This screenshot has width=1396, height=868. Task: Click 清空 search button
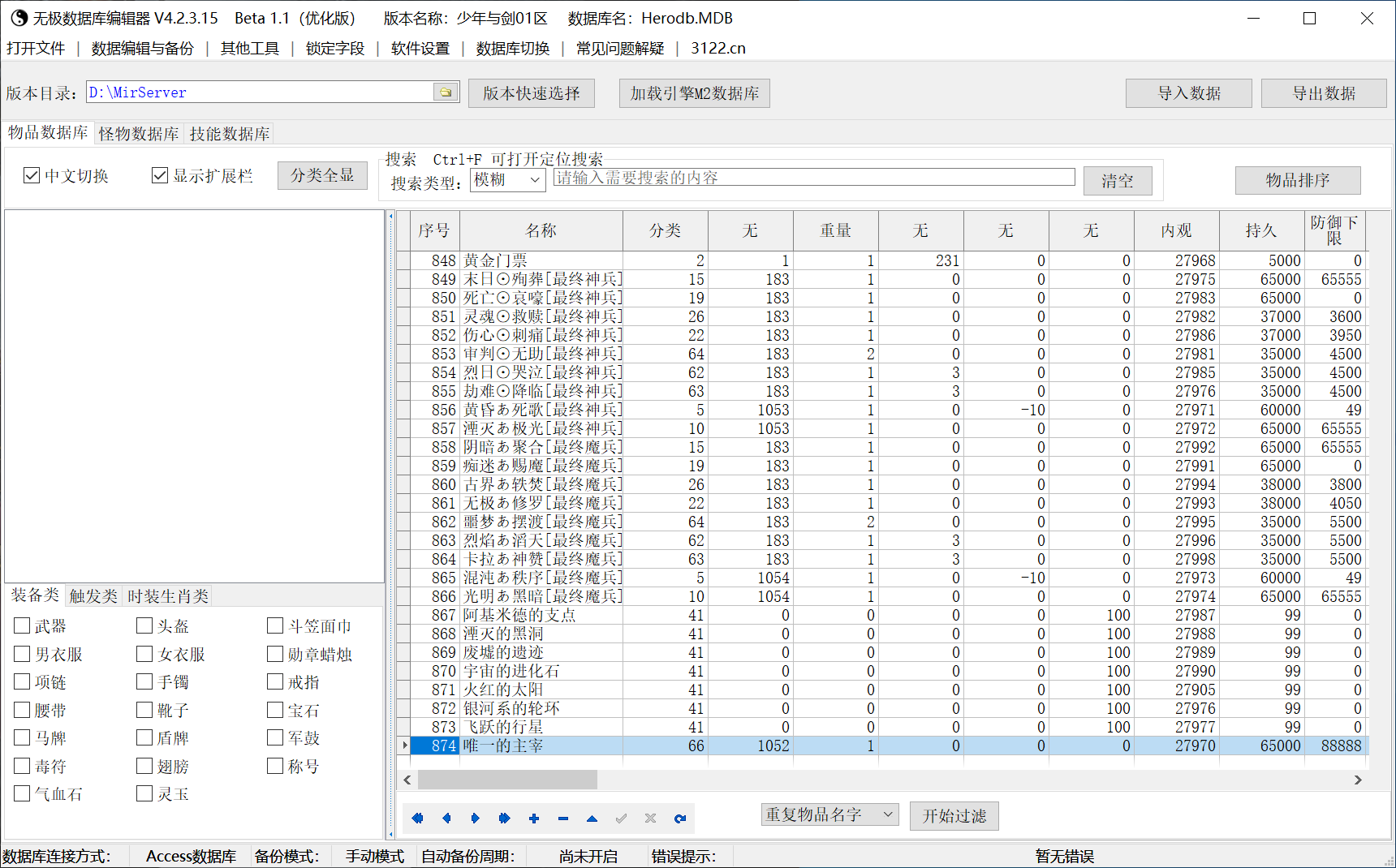click(1118, 181)
